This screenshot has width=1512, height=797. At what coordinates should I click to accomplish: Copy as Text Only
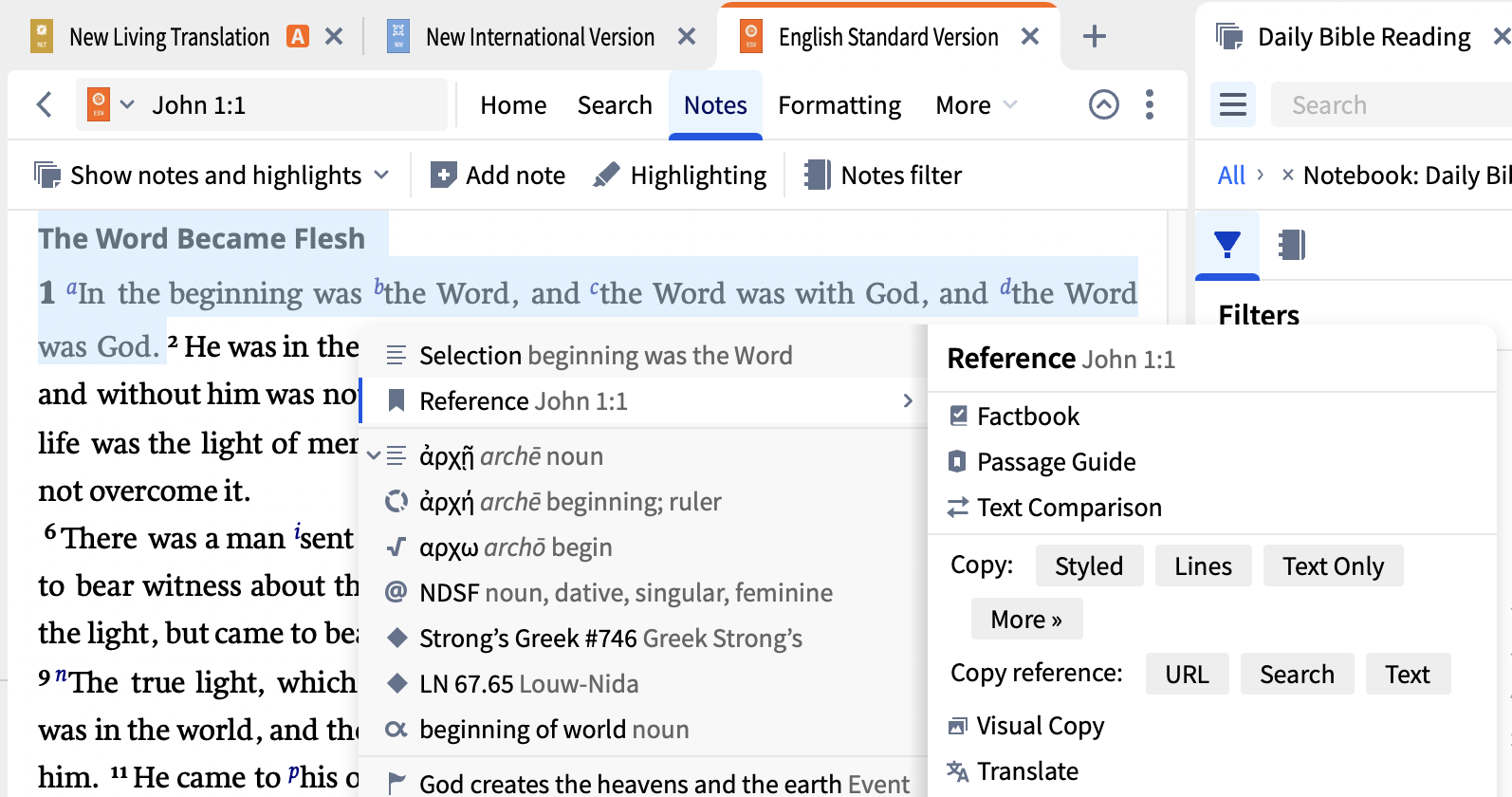1333,565
